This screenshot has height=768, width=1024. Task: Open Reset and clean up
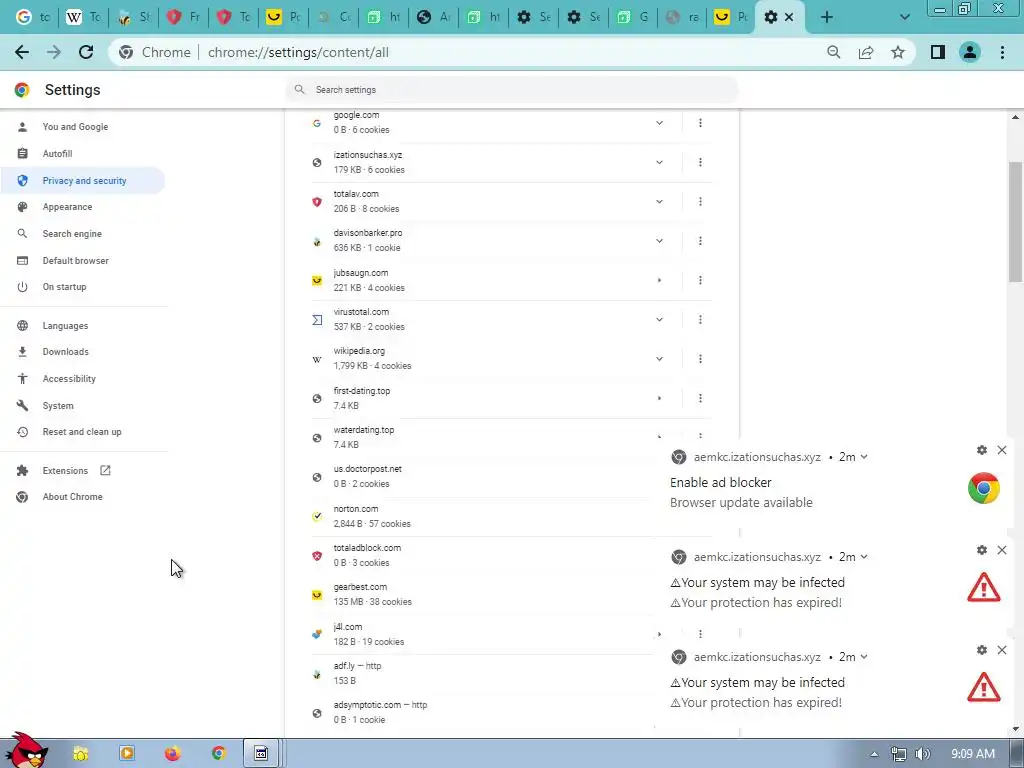pyautogui.click(x=84, y=432)
